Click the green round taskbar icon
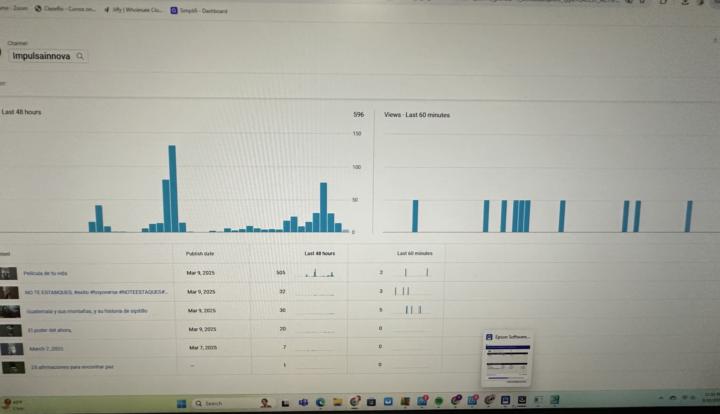 tap(439, 401)
